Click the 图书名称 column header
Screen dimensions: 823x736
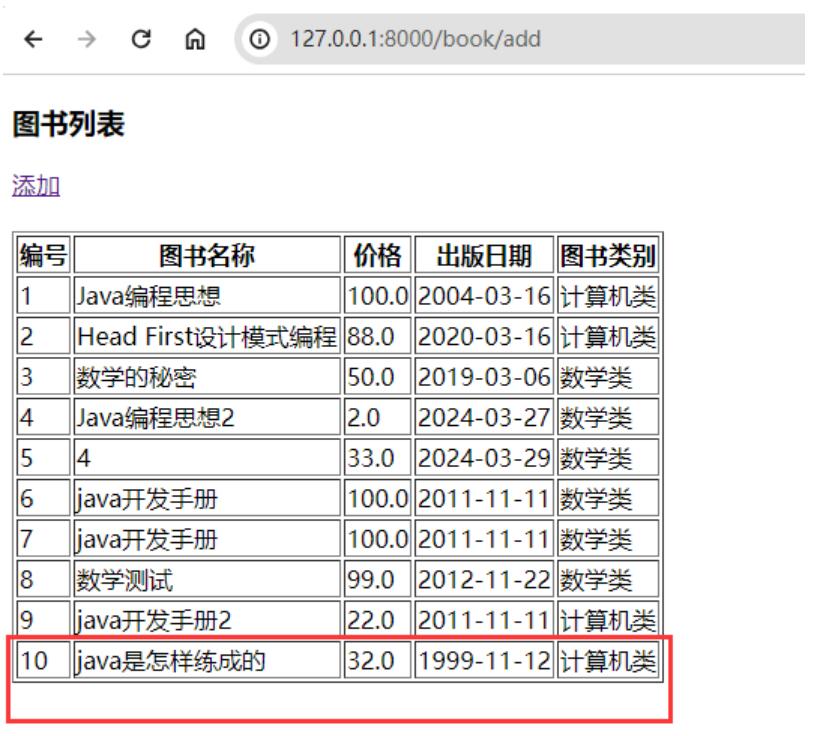pyautogui.click(x=207, y=255)
